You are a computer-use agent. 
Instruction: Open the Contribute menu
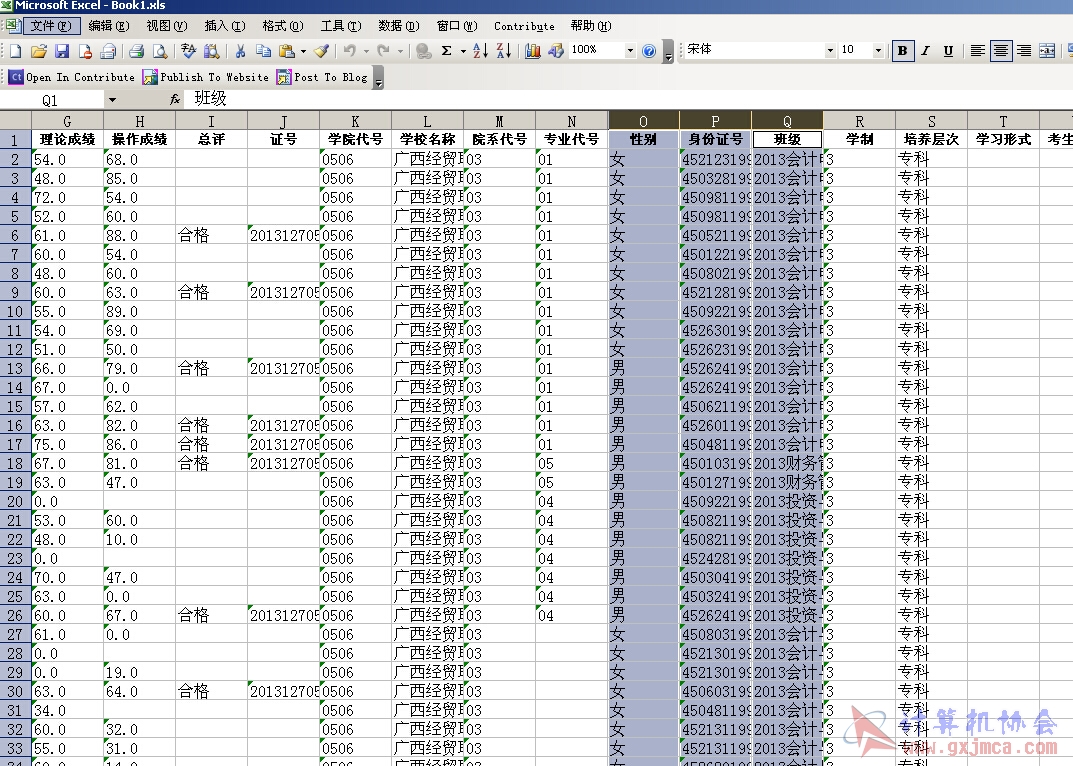tap(524, 26)
